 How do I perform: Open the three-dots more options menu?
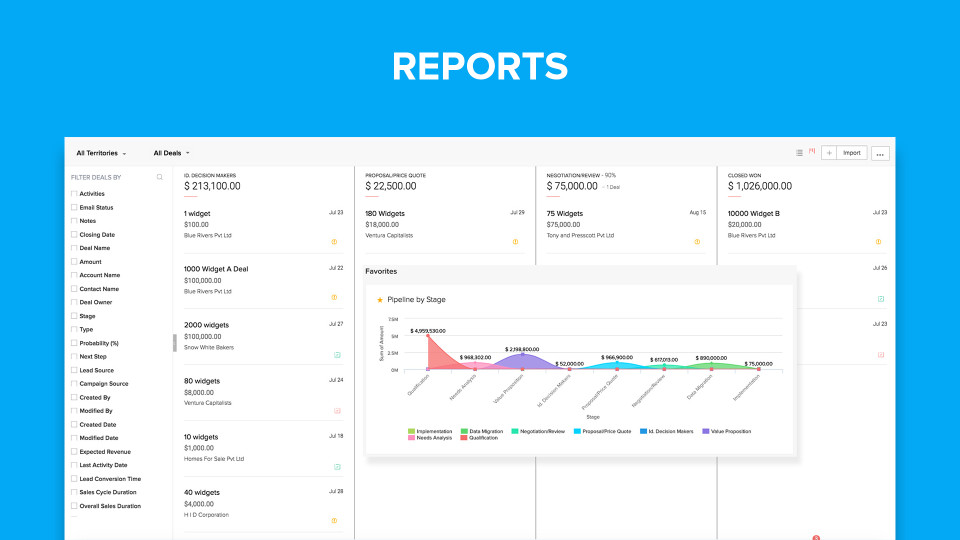click(x=880, y=154)
